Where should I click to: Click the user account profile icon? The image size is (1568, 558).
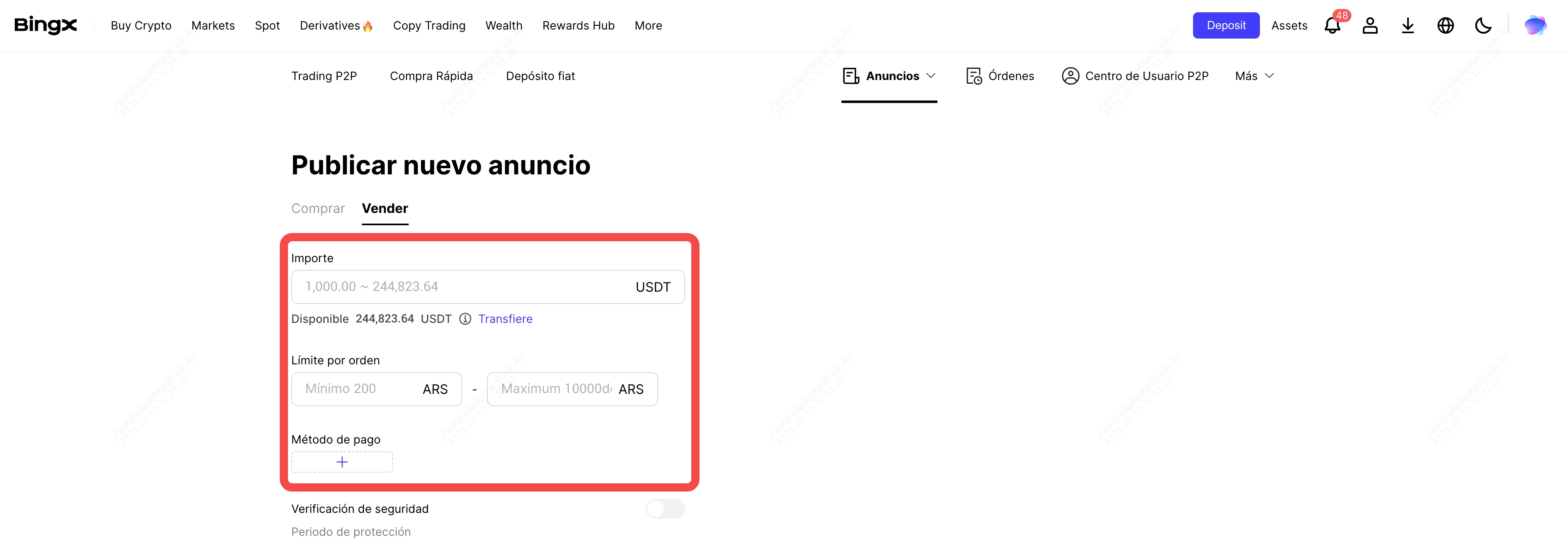tap(1369, 25)
